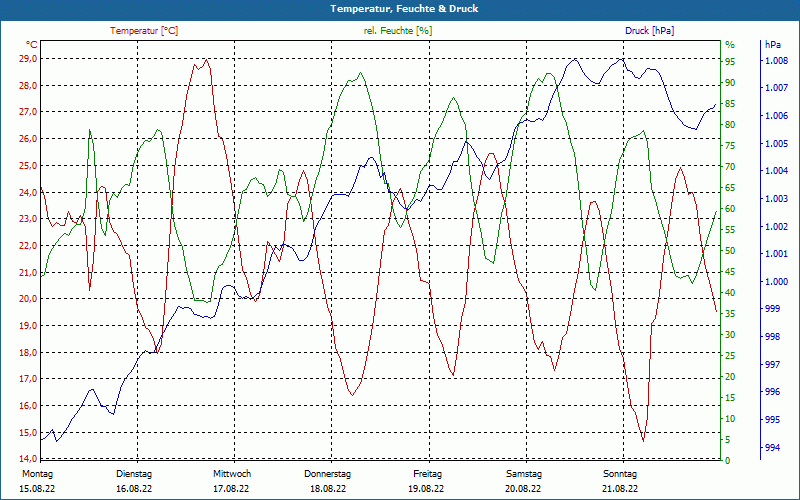Click the '24,0' temperature axis value

(28, 192)
